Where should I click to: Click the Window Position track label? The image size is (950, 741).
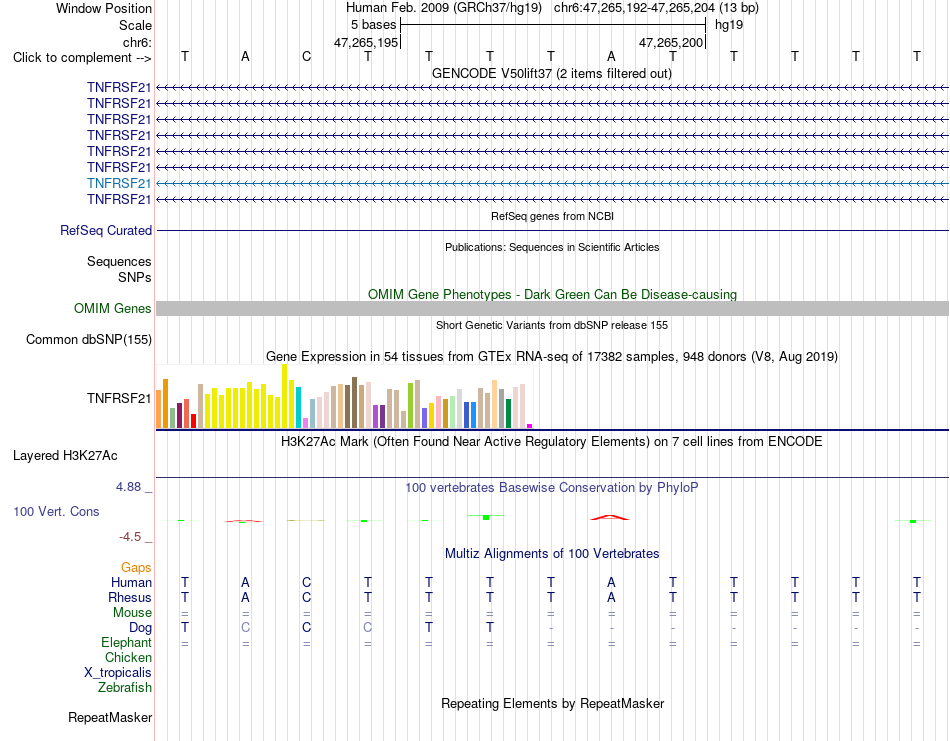pyautogui.click(x=104, y=8)
